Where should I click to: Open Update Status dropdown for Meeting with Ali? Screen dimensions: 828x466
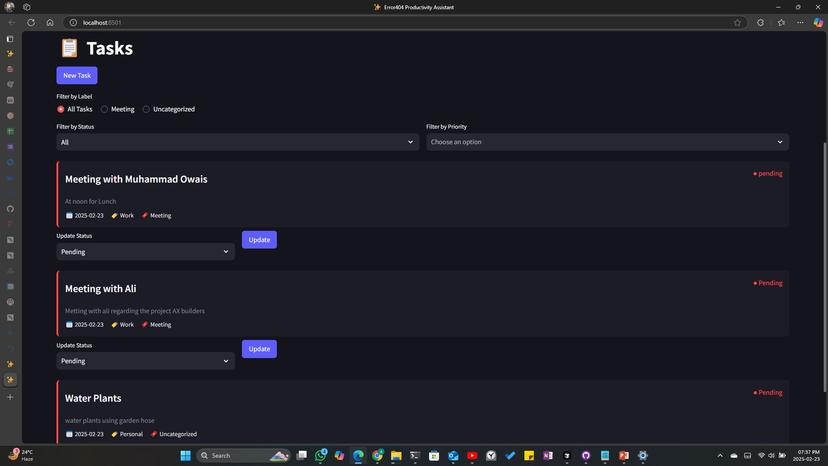coord(145,361)
